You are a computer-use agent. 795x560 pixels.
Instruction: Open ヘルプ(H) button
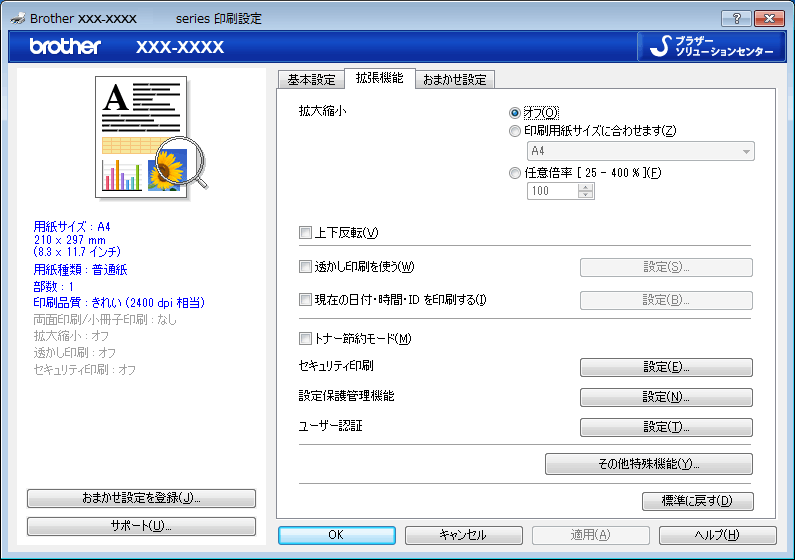point(718,535)
